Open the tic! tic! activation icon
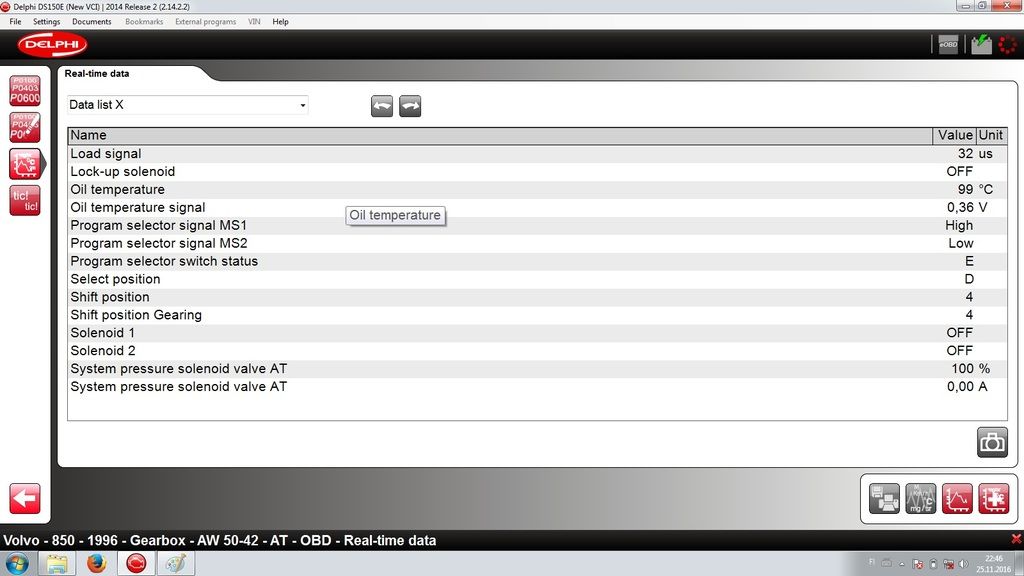The width and height of the screenshot is (1024, 576). pyautogui.click(x=25, y=200)
